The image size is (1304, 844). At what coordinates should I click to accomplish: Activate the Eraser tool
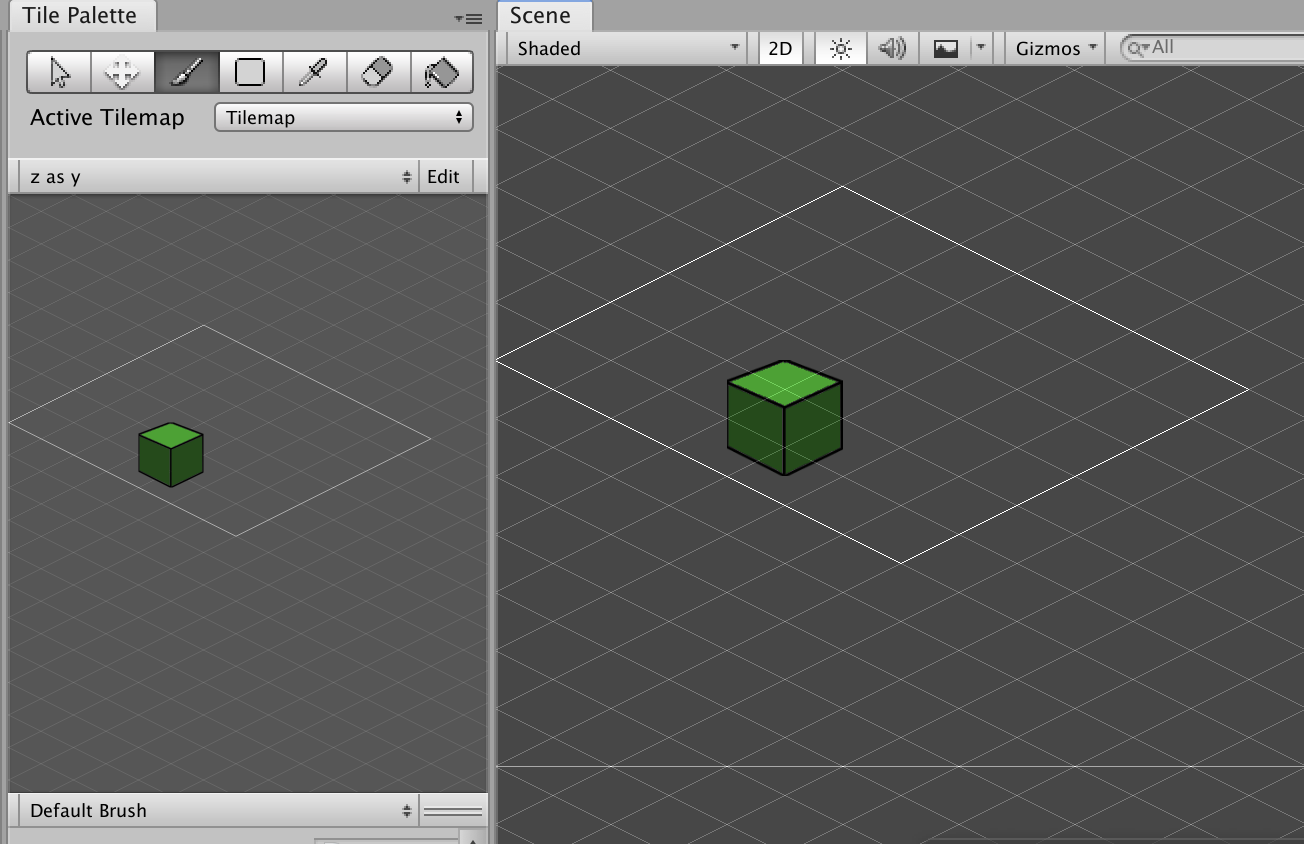(378, 72)
